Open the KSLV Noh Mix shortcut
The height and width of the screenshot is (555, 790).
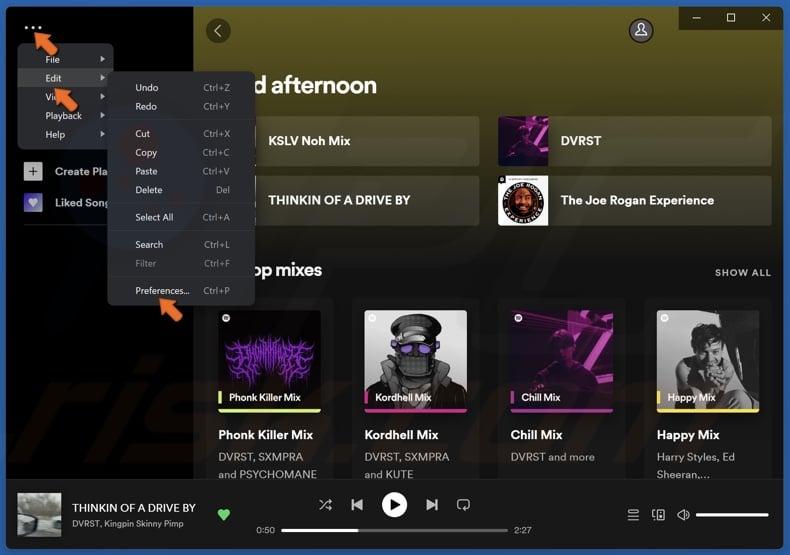pos(367,141)
